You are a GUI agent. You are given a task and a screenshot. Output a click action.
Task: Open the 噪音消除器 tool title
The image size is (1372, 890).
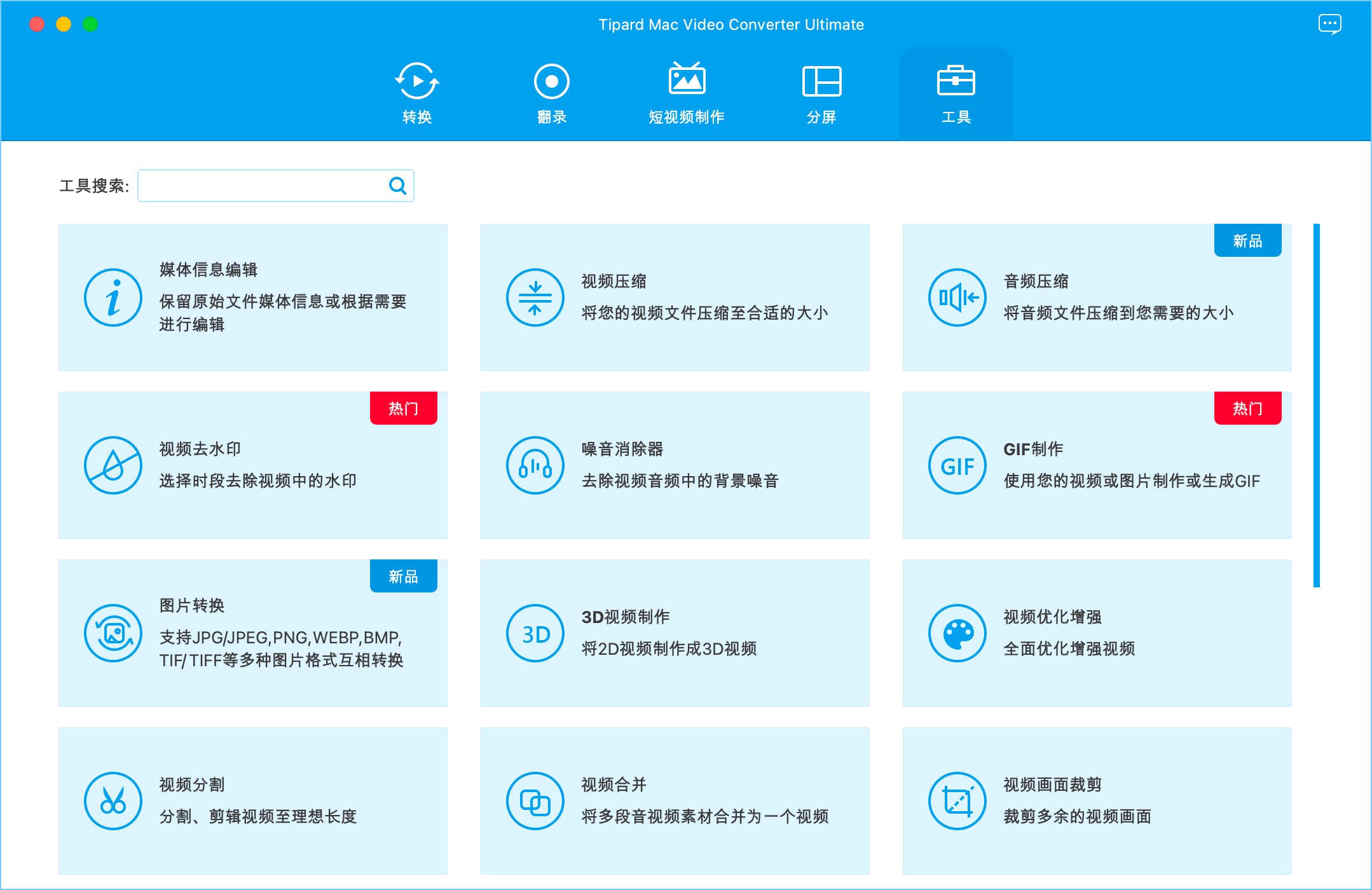coord(622,449)
